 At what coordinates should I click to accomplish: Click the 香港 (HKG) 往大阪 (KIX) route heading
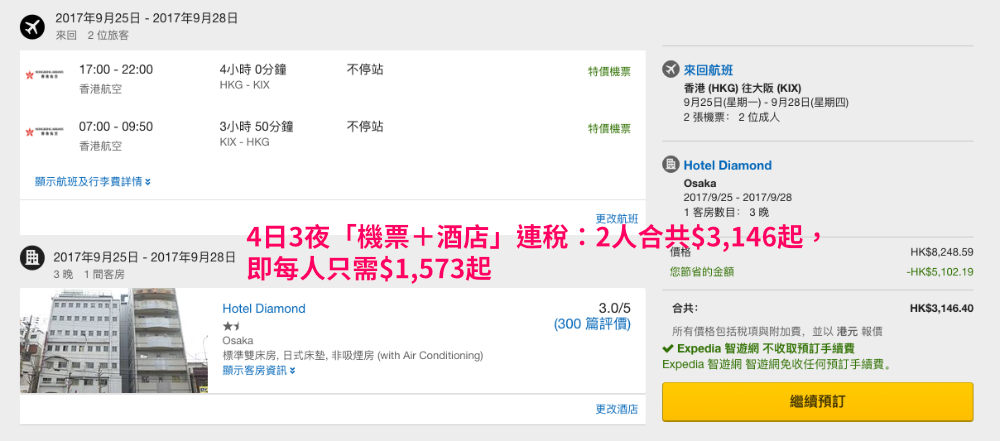[742, 88]
